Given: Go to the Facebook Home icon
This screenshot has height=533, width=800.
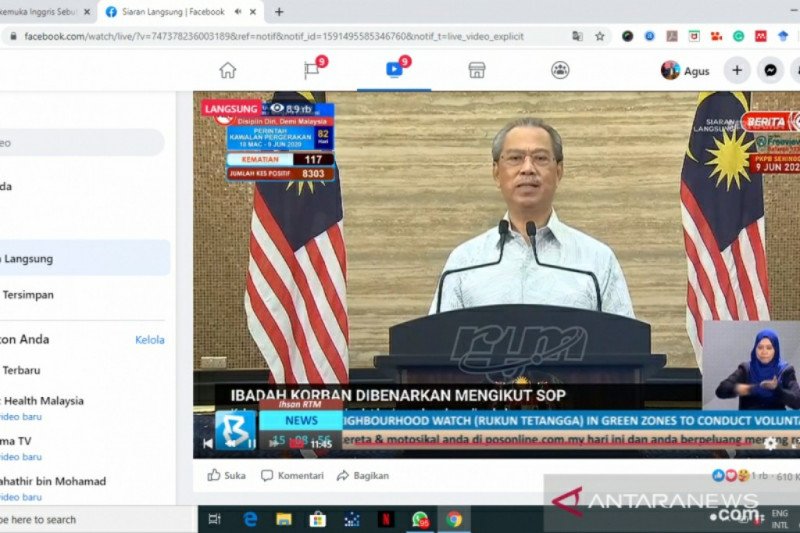Looking at the screenshot, I should point(228,70).
